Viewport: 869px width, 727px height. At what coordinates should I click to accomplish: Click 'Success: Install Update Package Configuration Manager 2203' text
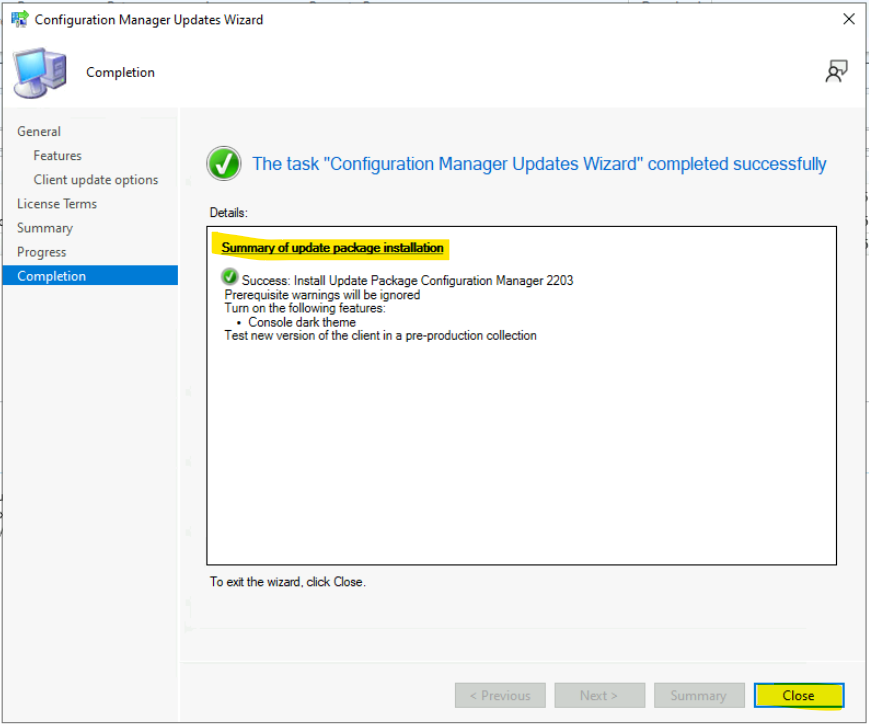(x=407, y=281)
